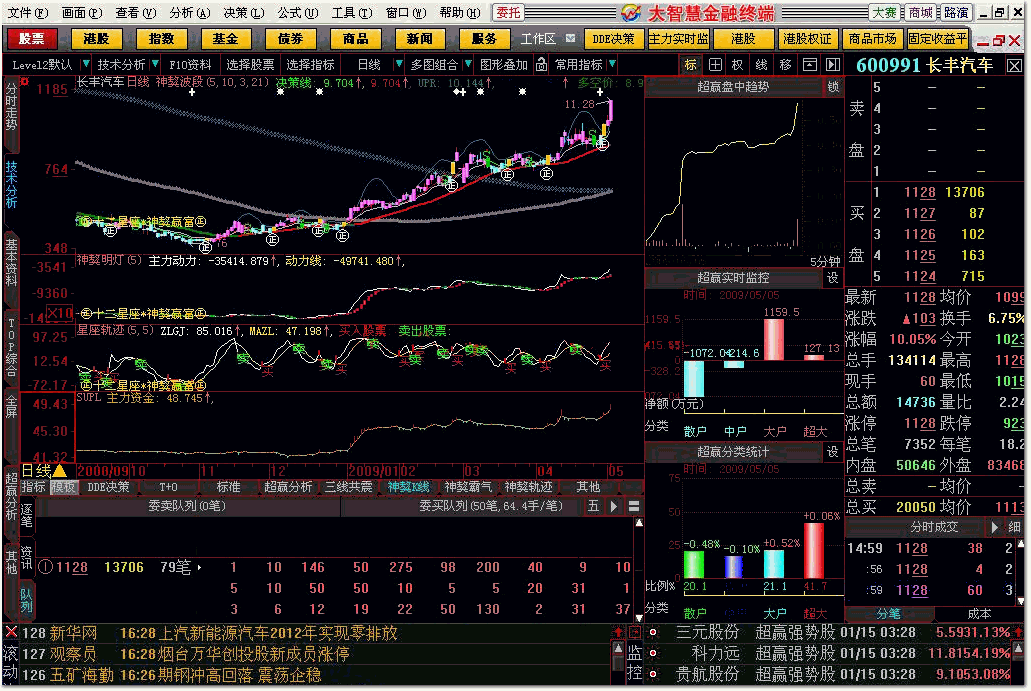Click the F10资料 toolbar item

point(190,64)
